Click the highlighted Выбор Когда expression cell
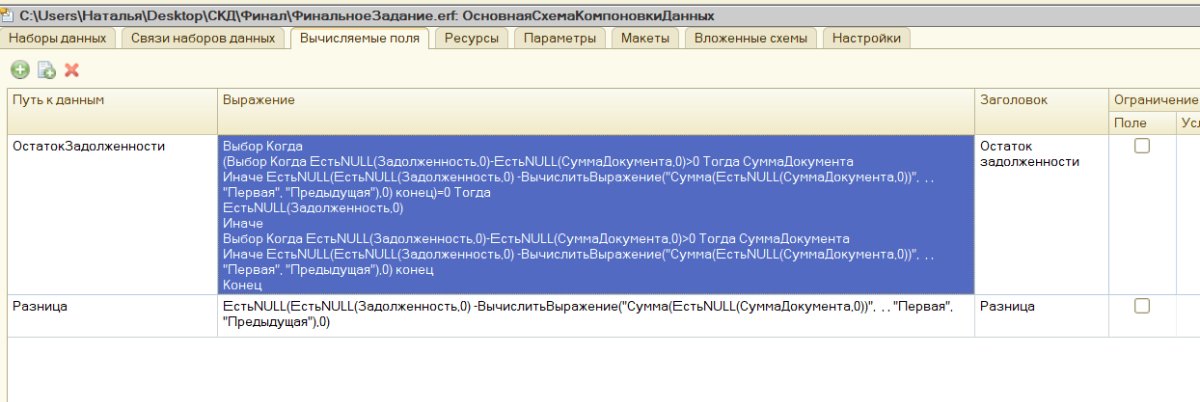The image size is (1200, 402). tap(595, 215)
